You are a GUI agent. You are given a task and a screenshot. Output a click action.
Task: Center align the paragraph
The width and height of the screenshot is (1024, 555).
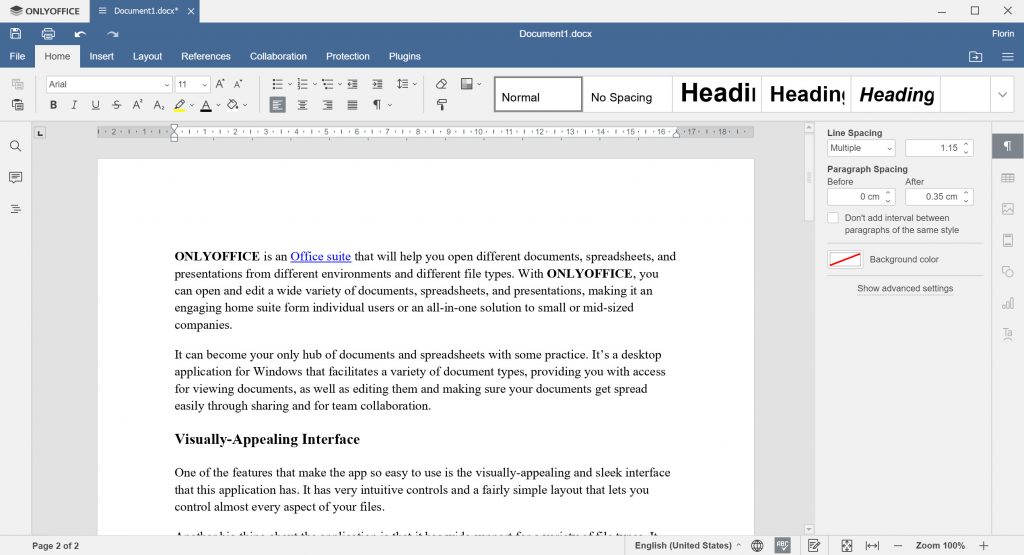(302, 105)
